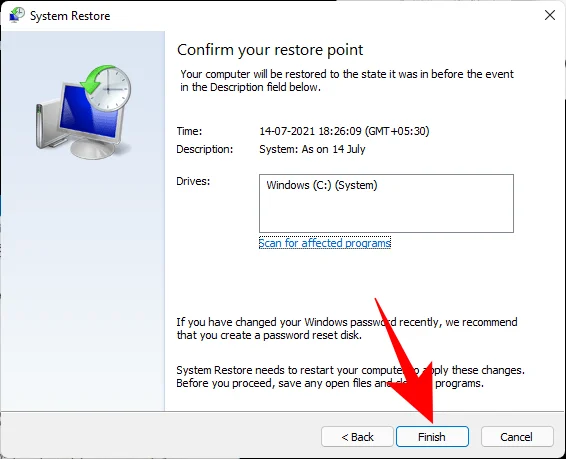Select Windows (C:) (System) drive entry
The image size is (566, 459).
click(x=322, y=185)
